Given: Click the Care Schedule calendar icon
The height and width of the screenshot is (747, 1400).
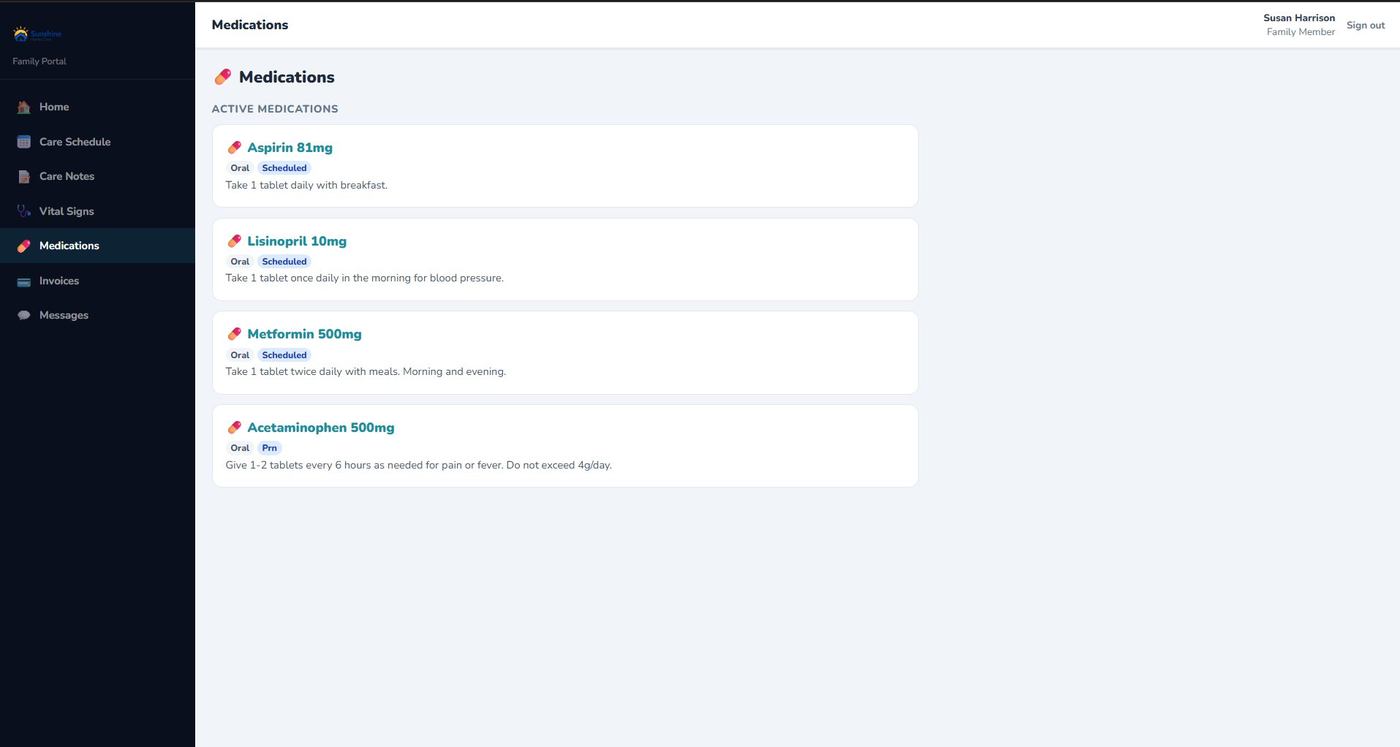Looking at the screenshot, I should (24, 142).
